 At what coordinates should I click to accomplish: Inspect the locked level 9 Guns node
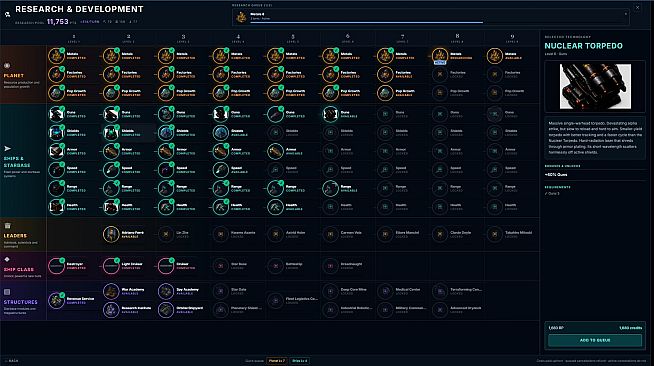494,114
